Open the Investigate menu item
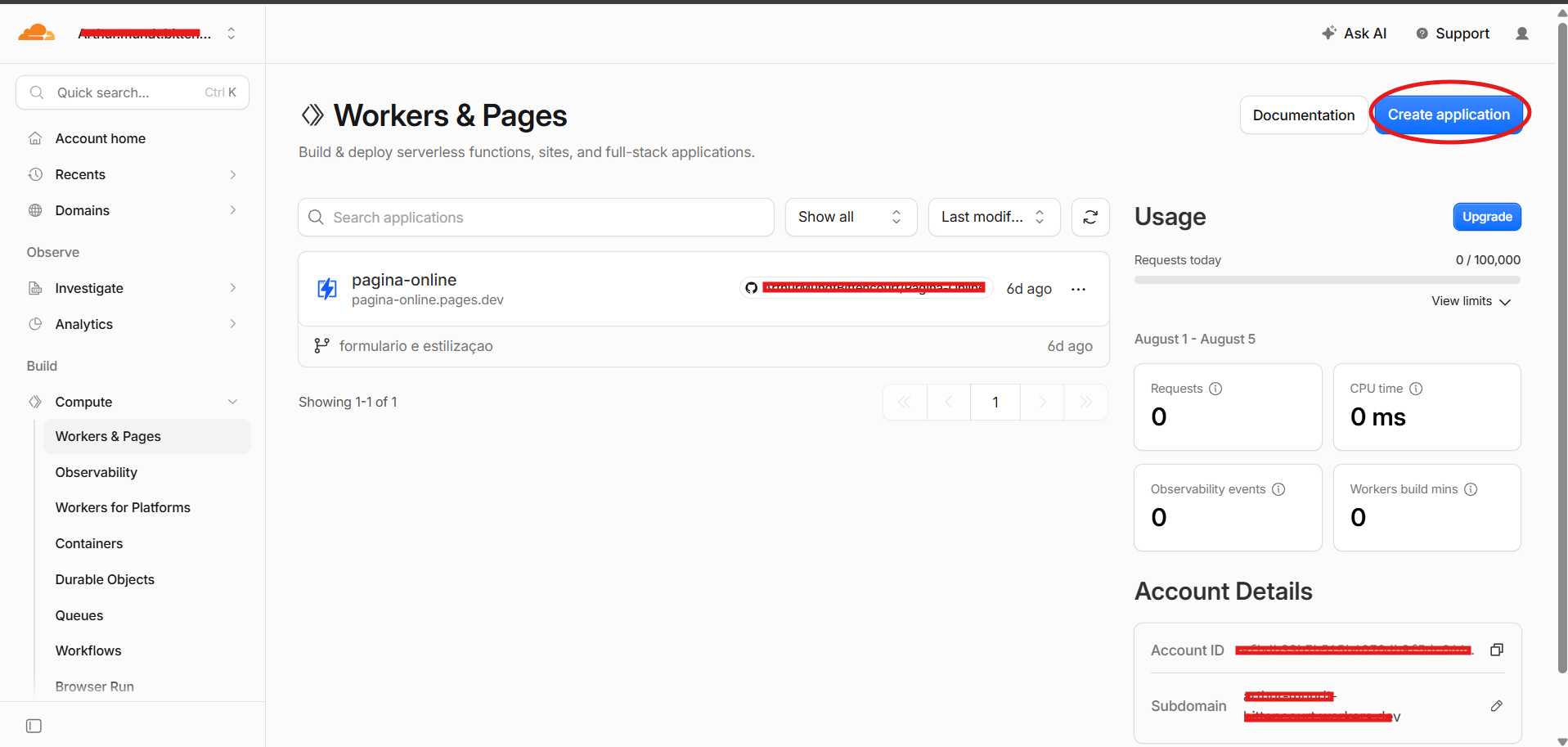1568x747 pixels. tap(89, 289)
